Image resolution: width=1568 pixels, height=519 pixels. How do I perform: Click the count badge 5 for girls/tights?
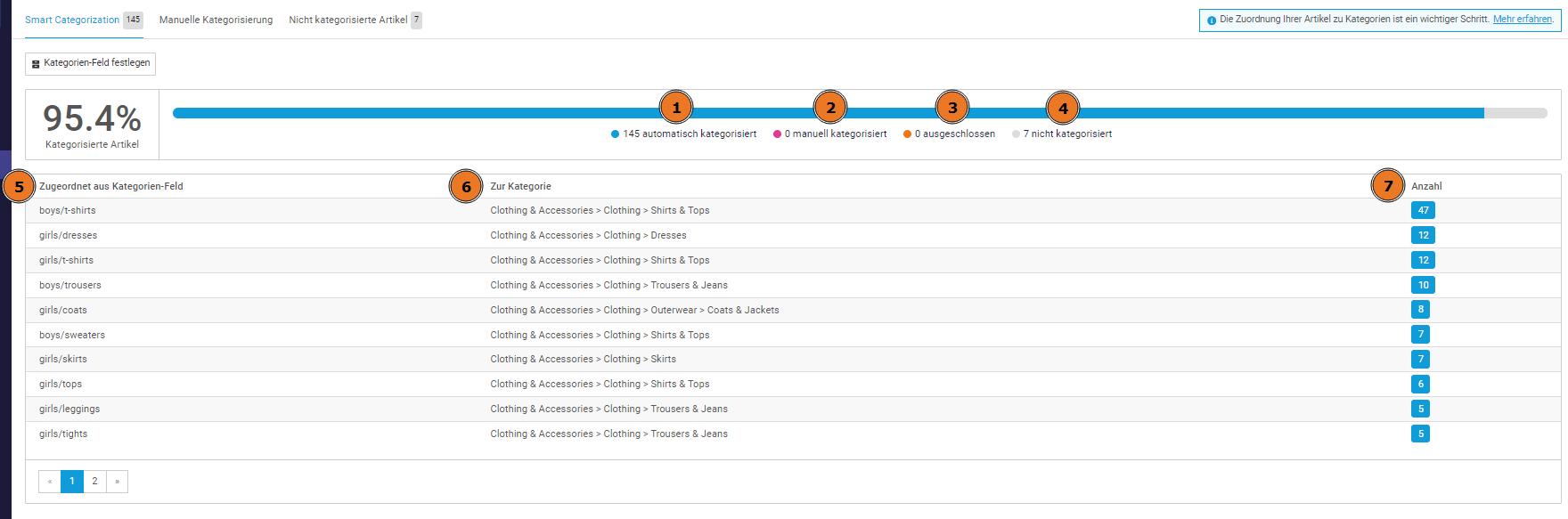(1420, 434)
